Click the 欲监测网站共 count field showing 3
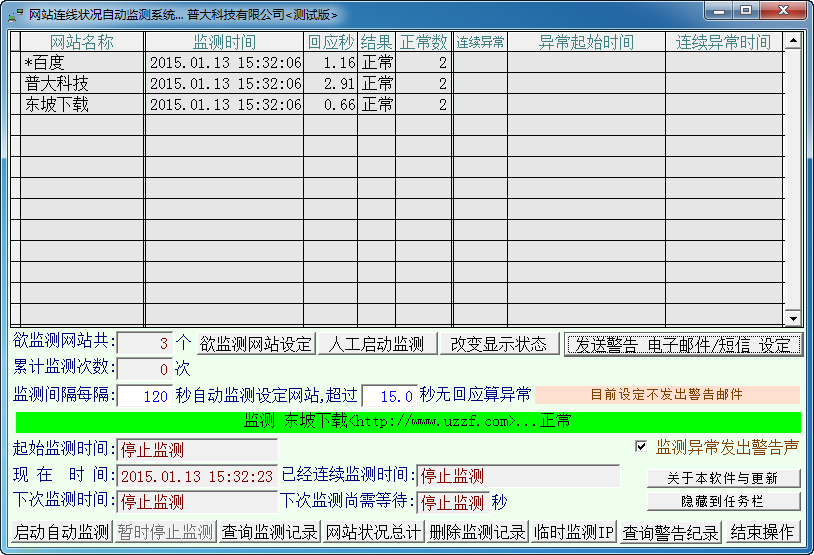The width and height of the screenshot is (814, 555). [x=145, y=343]
